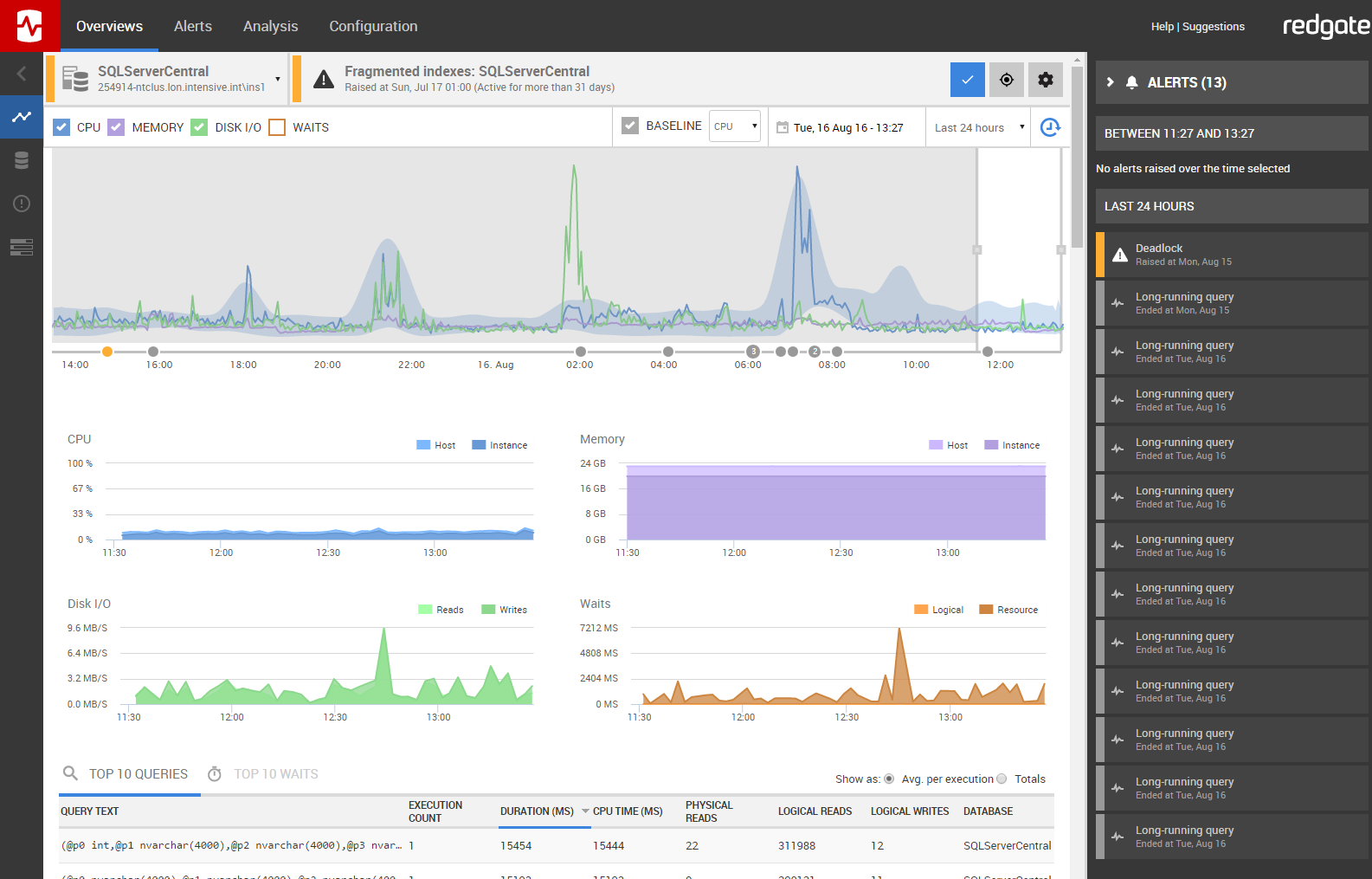1372x879 pixels.
Task: Open the alert exclamation icon in sidebar
Action: pyautogui.click(x=22, y=204)
